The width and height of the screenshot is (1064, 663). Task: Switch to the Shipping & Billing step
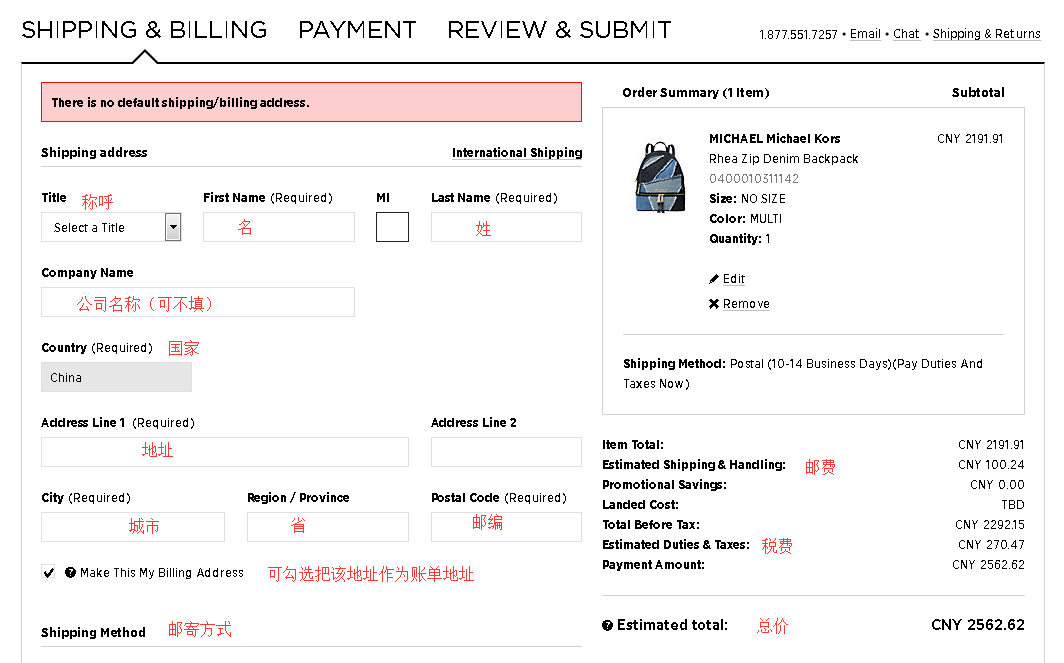point(145,30)
